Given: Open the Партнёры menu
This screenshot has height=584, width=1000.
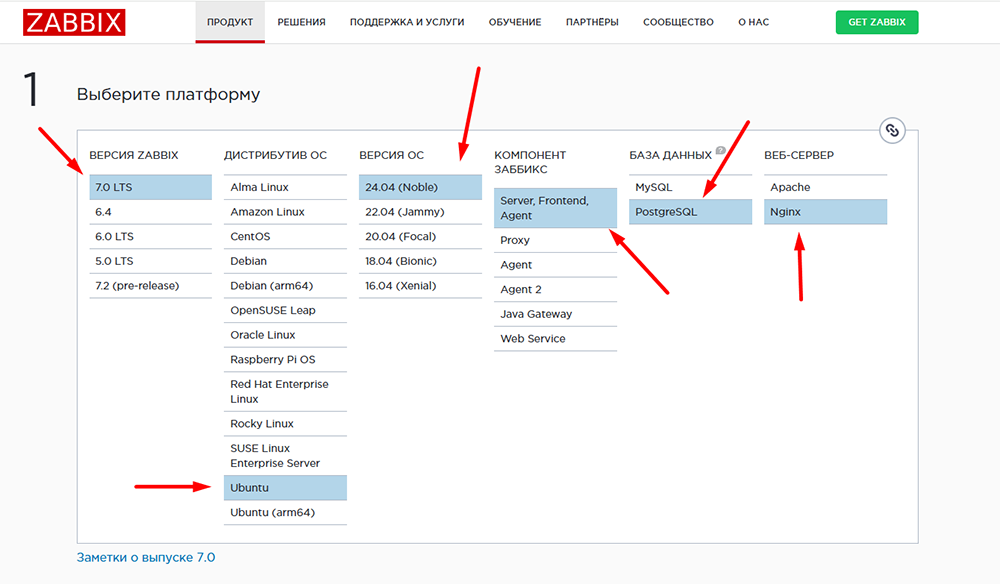Looking at the screenshot, I should [592, 22].
